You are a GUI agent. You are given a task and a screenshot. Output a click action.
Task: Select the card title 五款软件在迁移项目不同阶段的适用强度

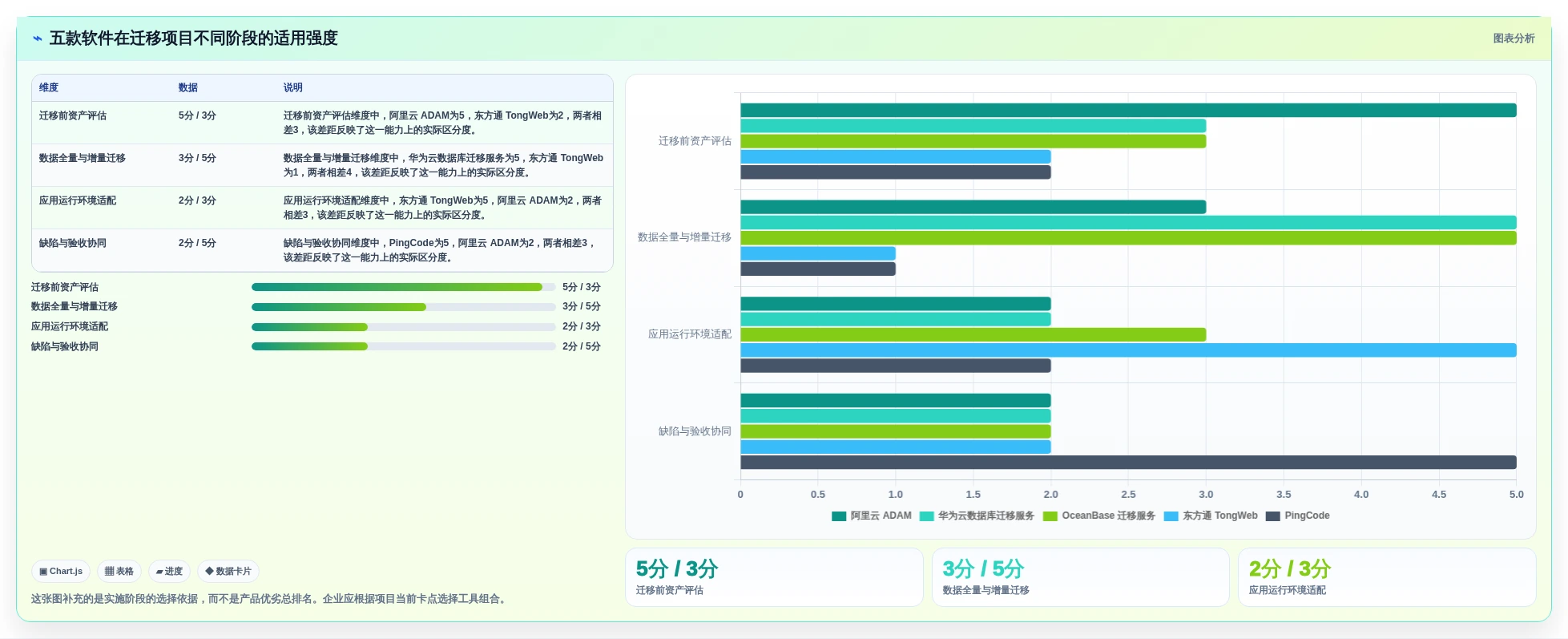pyautogui.click(x=194, y=38)
